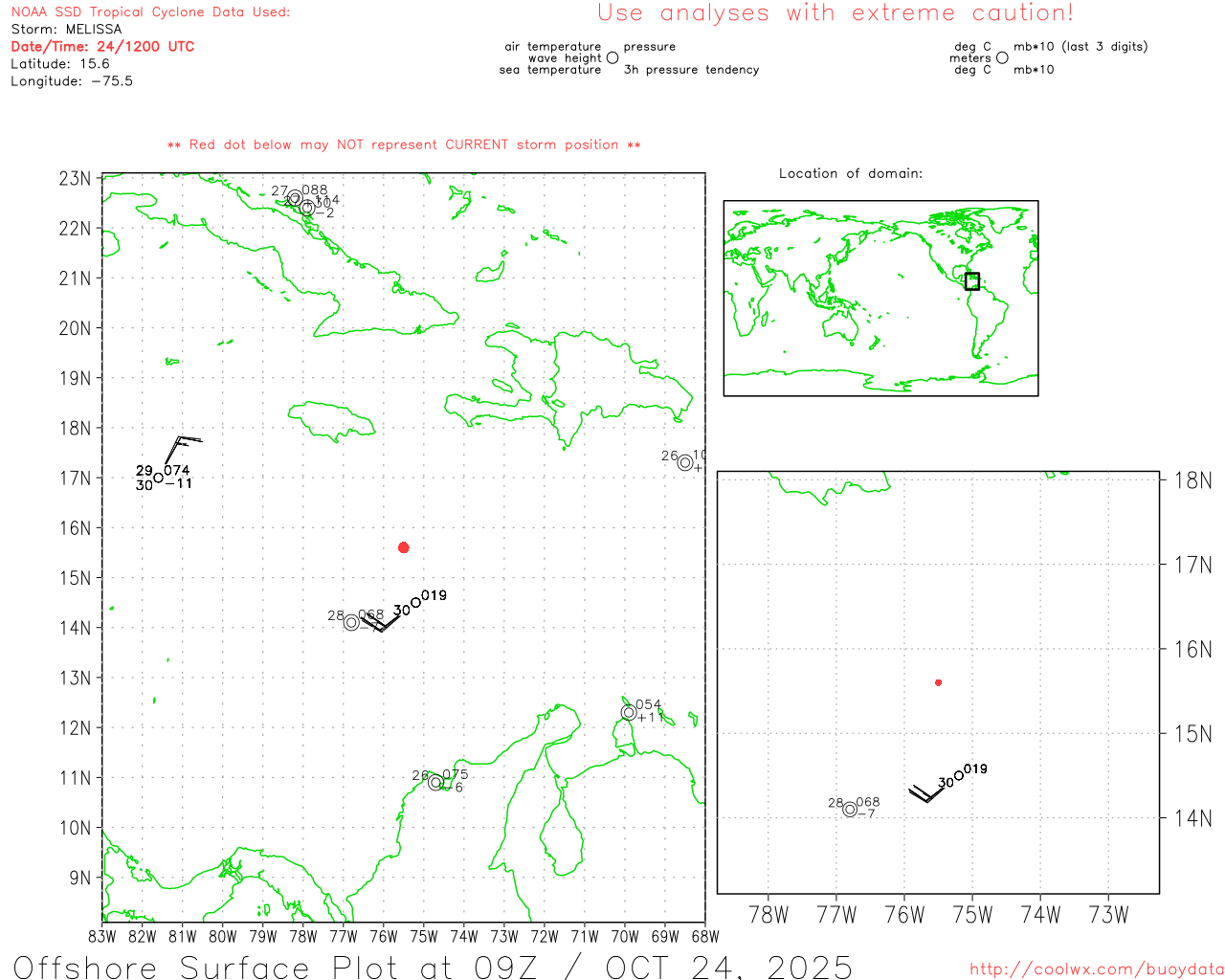The image size is (1225, 980).
Task: Click the '18N' label on the inset map axis
Action: coord(1192,480)
